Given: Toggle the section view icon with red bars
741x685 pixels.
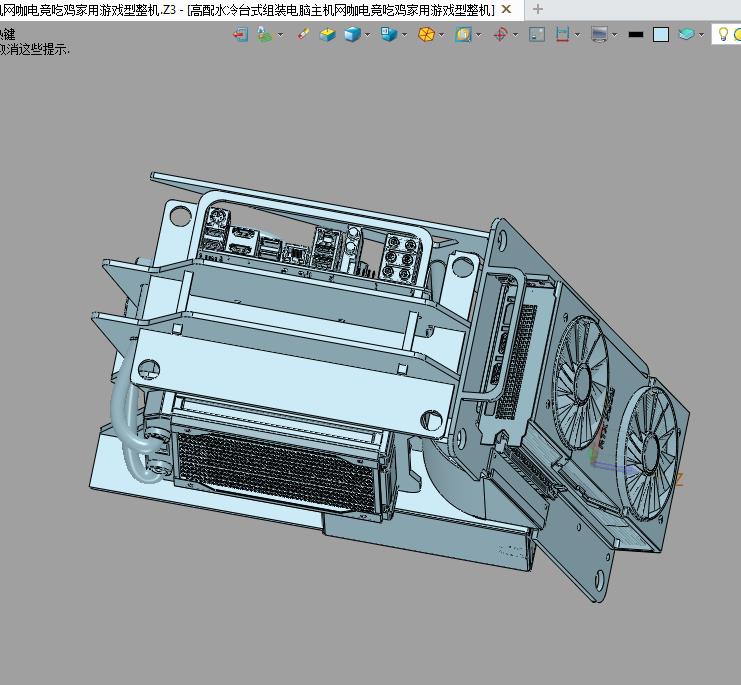Looking at the screenshot, I should coord(563,34).
